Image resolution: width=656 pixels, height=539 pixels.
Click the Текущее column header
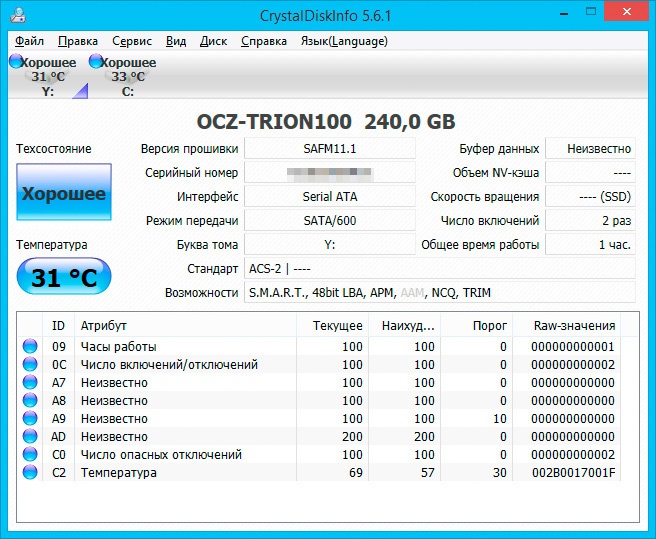[x=333, y=325]
